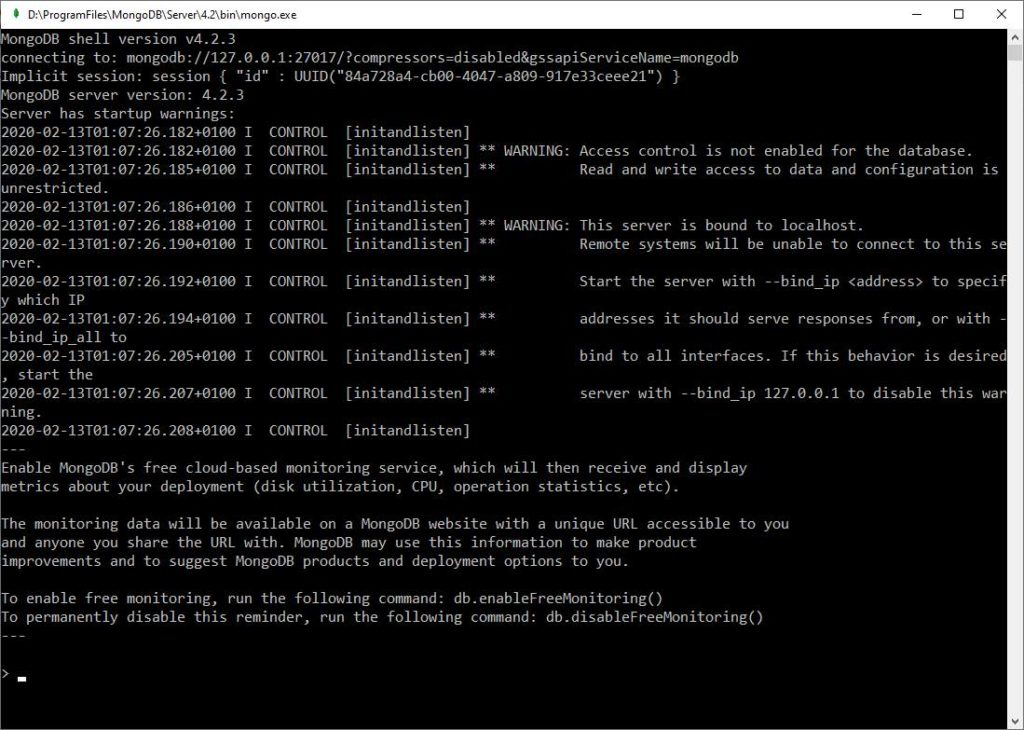Click 'MongoDB server version: 4.2.3' text
Viewport: 1024px width, 730px height.
122,95
